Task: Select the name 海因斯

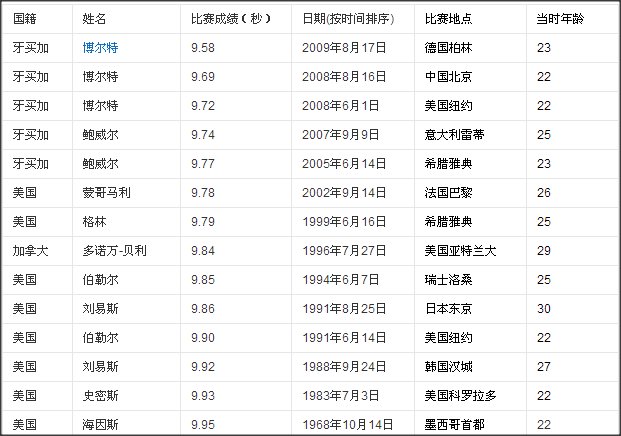Action: [100, 425]
